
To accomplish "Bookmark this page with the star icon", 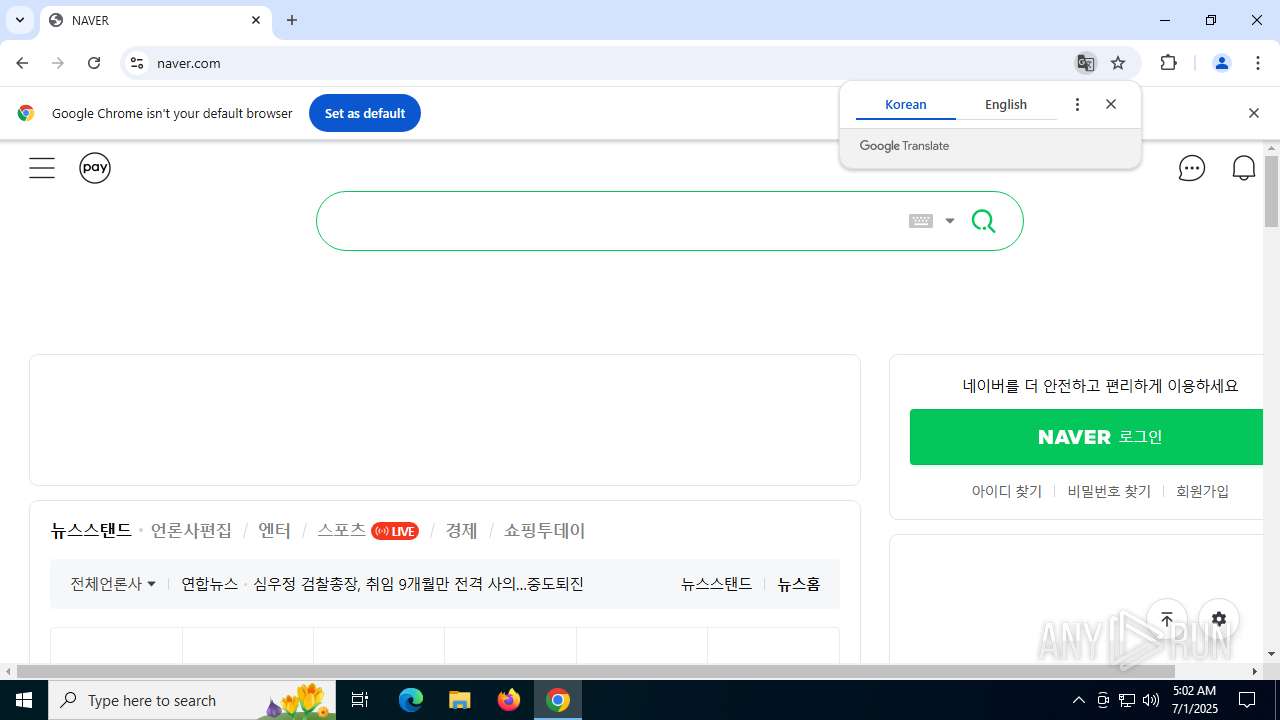I will pos(1118,63).
